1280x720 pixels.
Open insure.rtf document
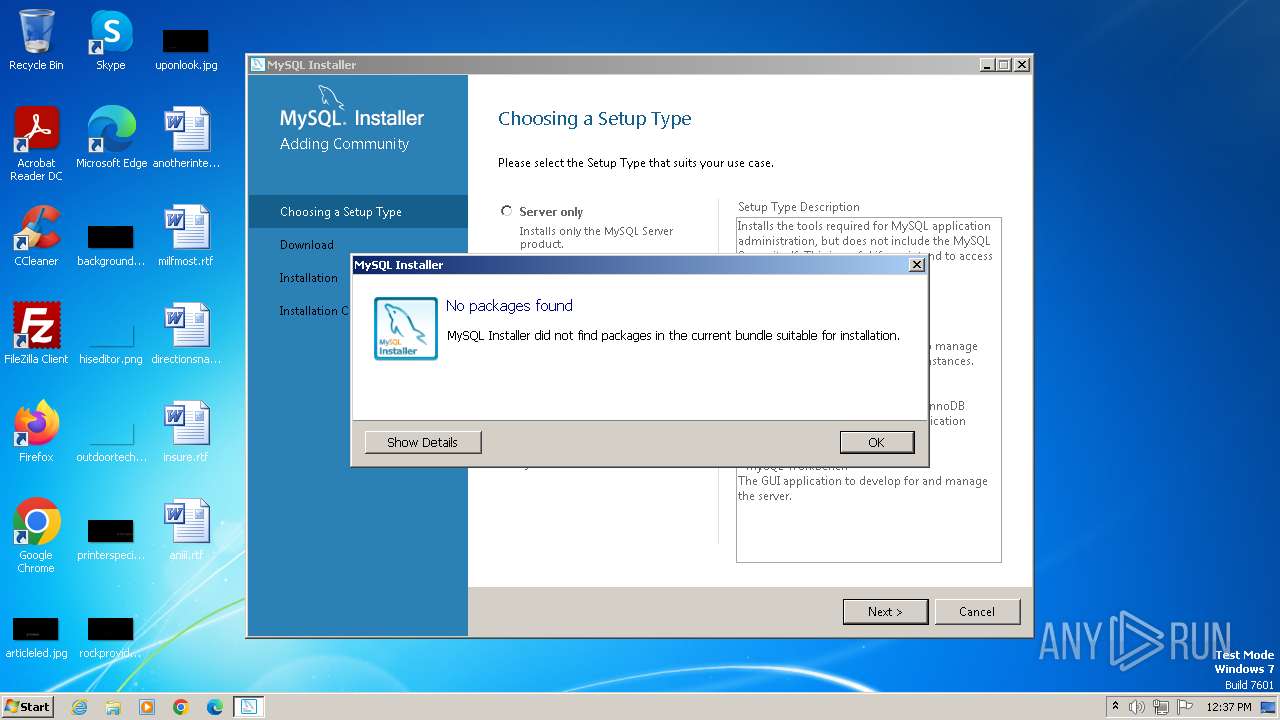tap(186, 431)
